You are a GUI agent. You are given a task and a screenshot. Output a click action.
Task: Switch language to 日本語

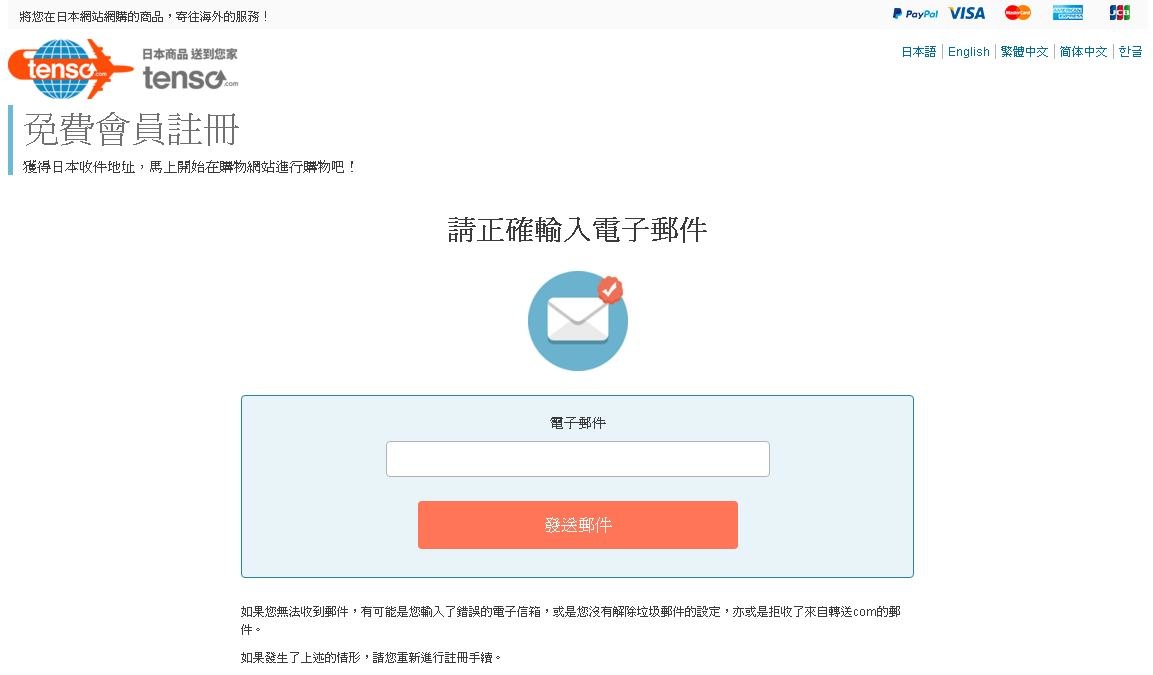click(918, 51)
